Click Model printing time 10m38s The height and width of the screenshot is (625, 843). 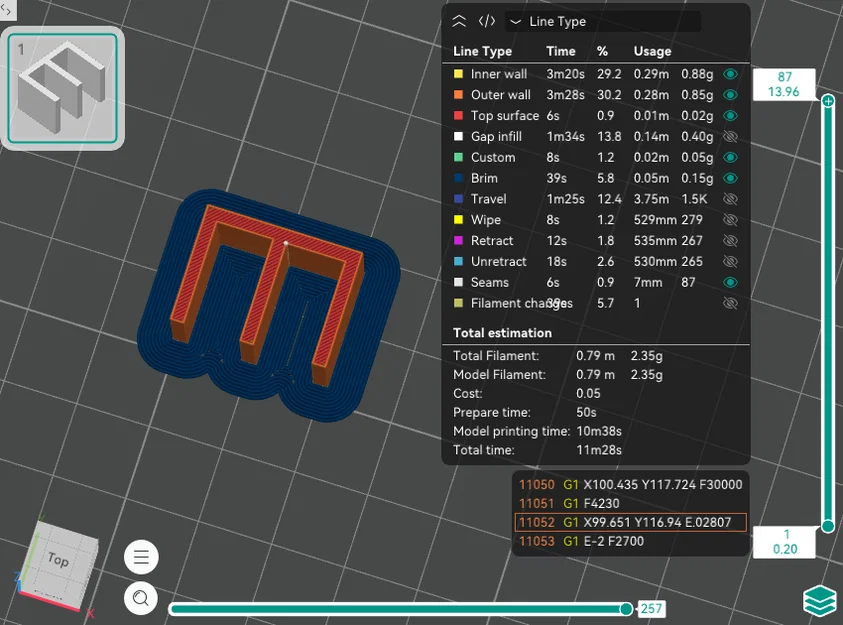tap(599, 431)
